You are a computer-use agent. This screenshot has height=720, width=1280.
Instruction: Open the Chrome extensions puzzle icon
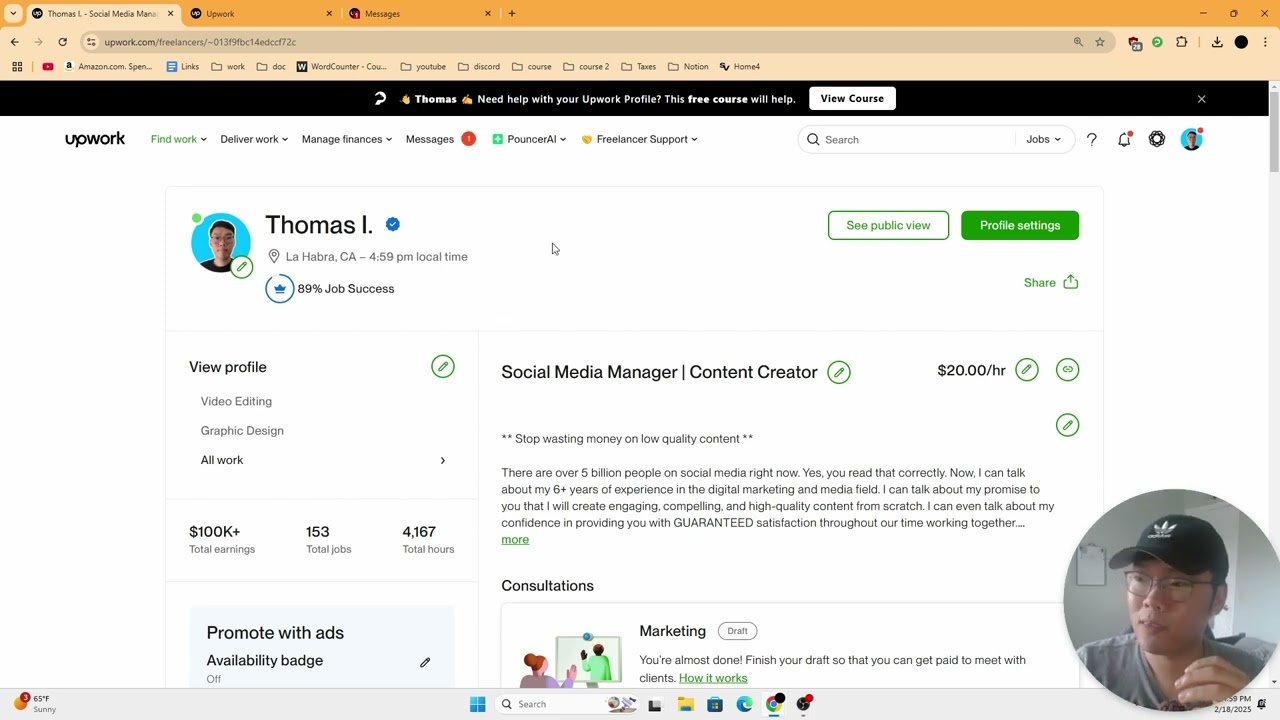[1182, 42]
